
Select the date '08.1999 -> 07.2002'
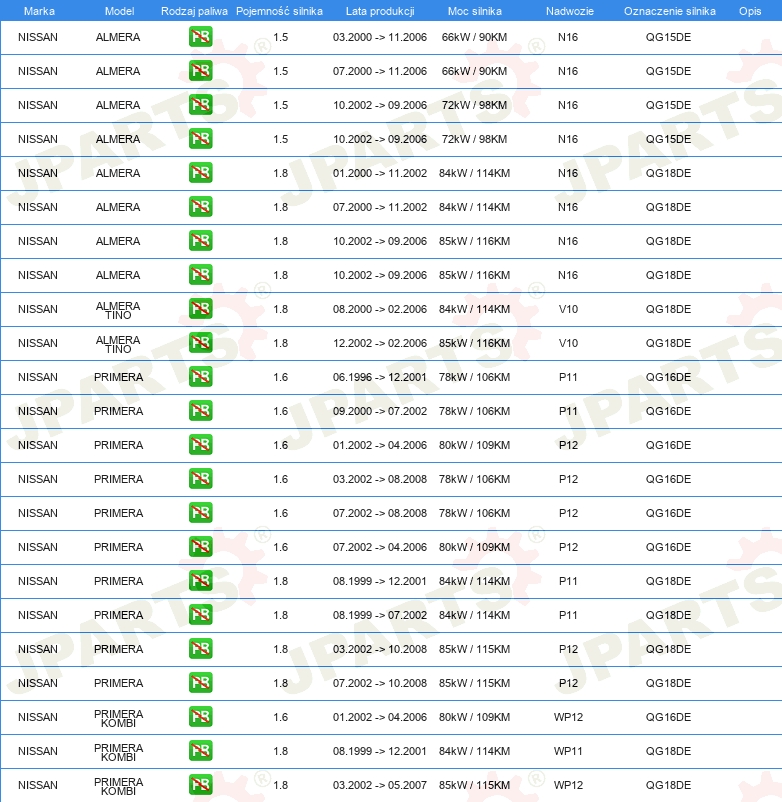(380, 615)
